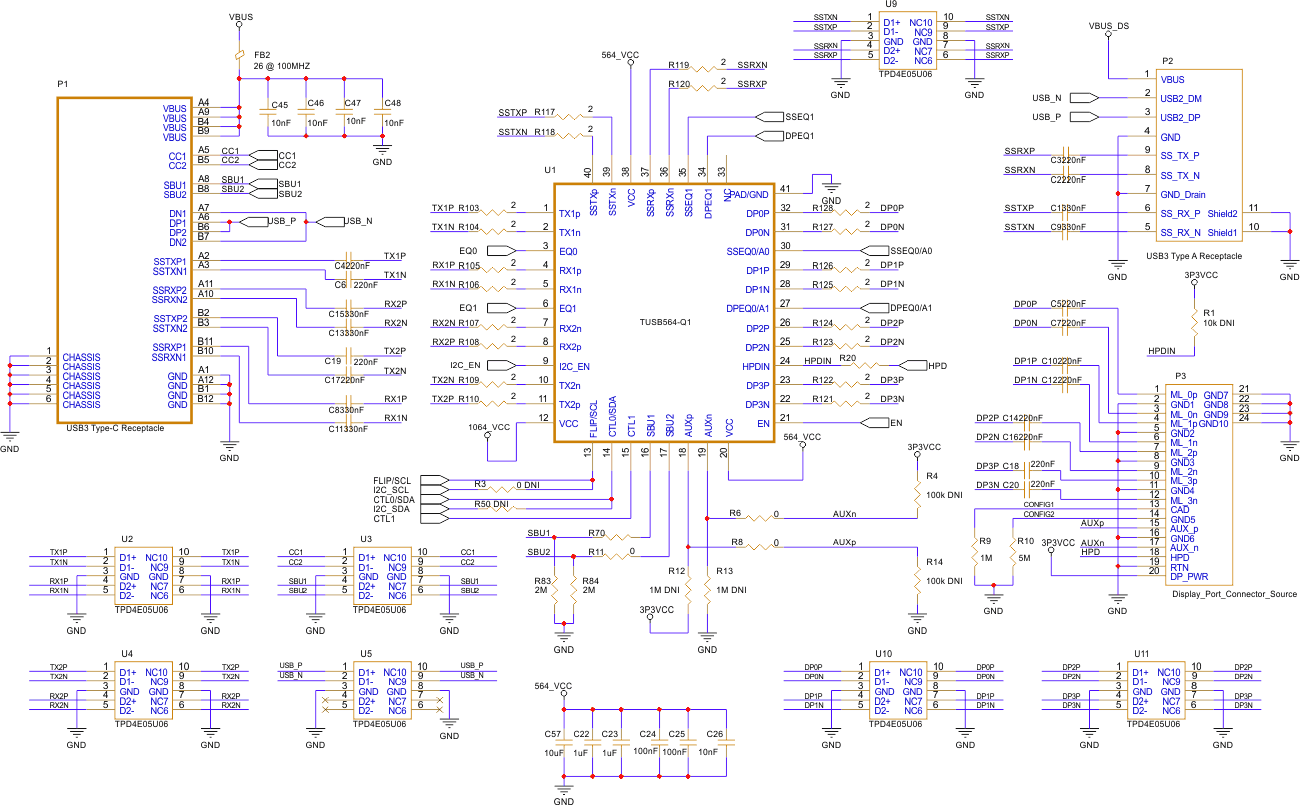
Task: Click the CONFIG2 net label
Action: click(1040, 515)
